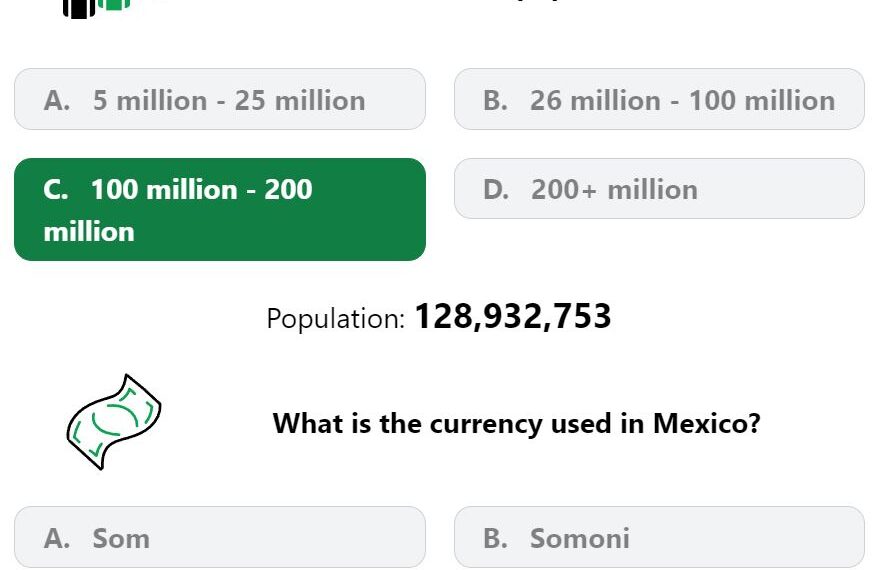
Task: Select answer A. 5 million - 25 million
Action: point(219,99)
